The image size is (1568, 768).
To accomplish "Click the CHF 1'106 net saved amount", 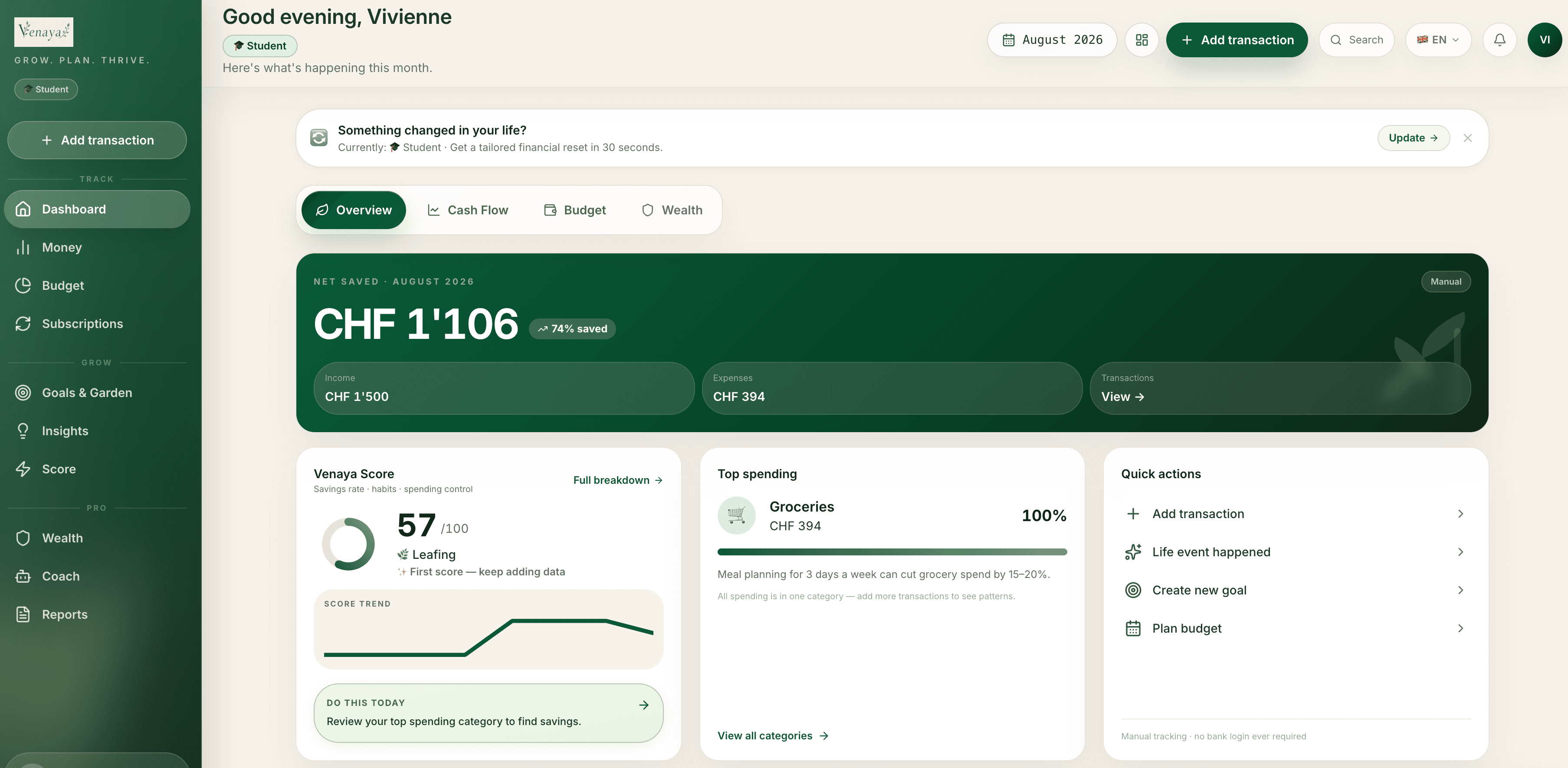I will point(416,324).
